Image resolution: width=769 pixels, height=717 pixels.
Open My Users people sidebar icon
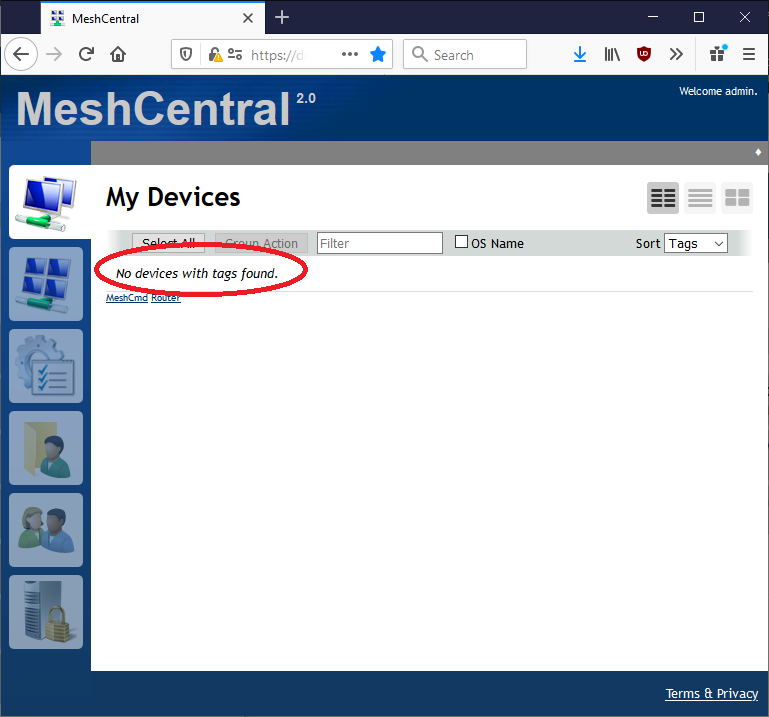click(46, 530)
